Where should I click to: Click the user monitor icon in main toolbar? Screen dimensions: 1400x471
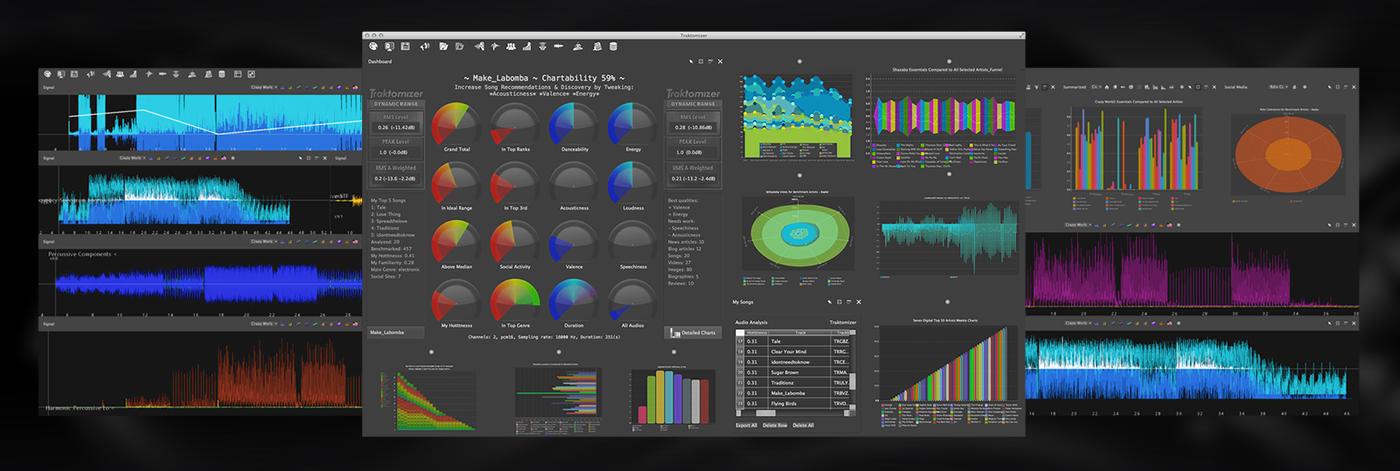[x=389, y=46]
